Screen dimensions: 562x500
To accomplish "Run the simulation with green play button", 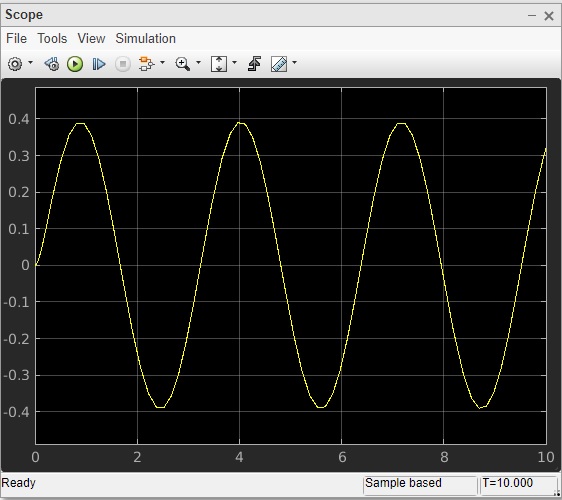I will click(75, 64).
